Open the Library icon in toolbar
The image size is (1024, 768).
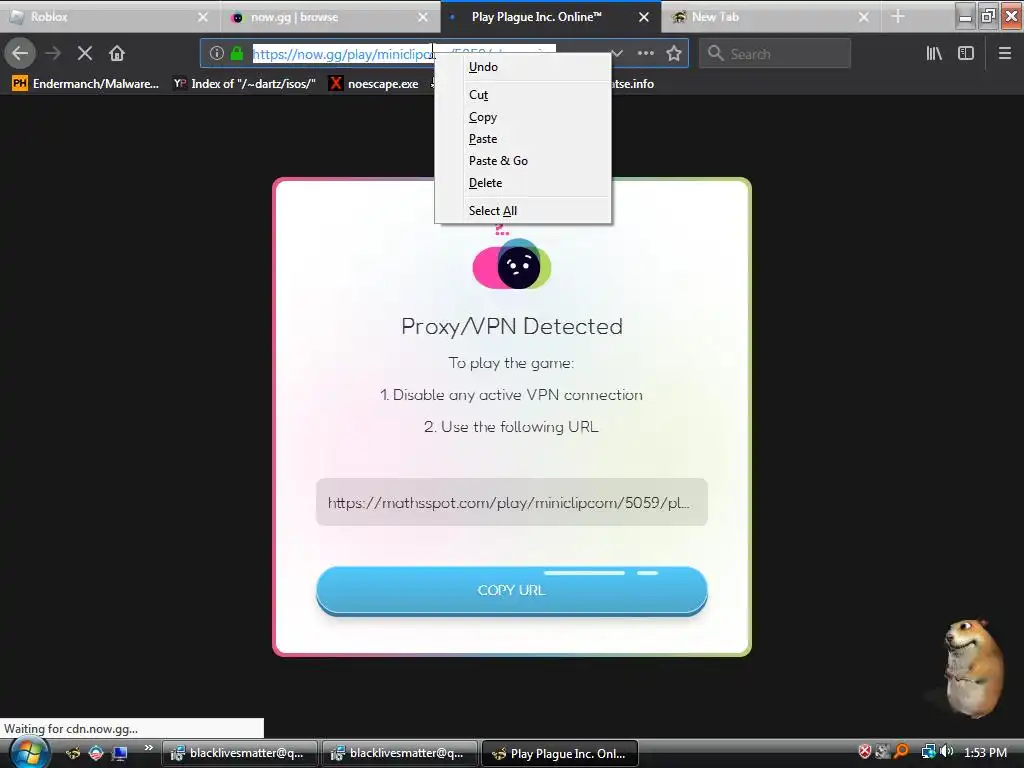pyautogui.click(x=934, y=54)
